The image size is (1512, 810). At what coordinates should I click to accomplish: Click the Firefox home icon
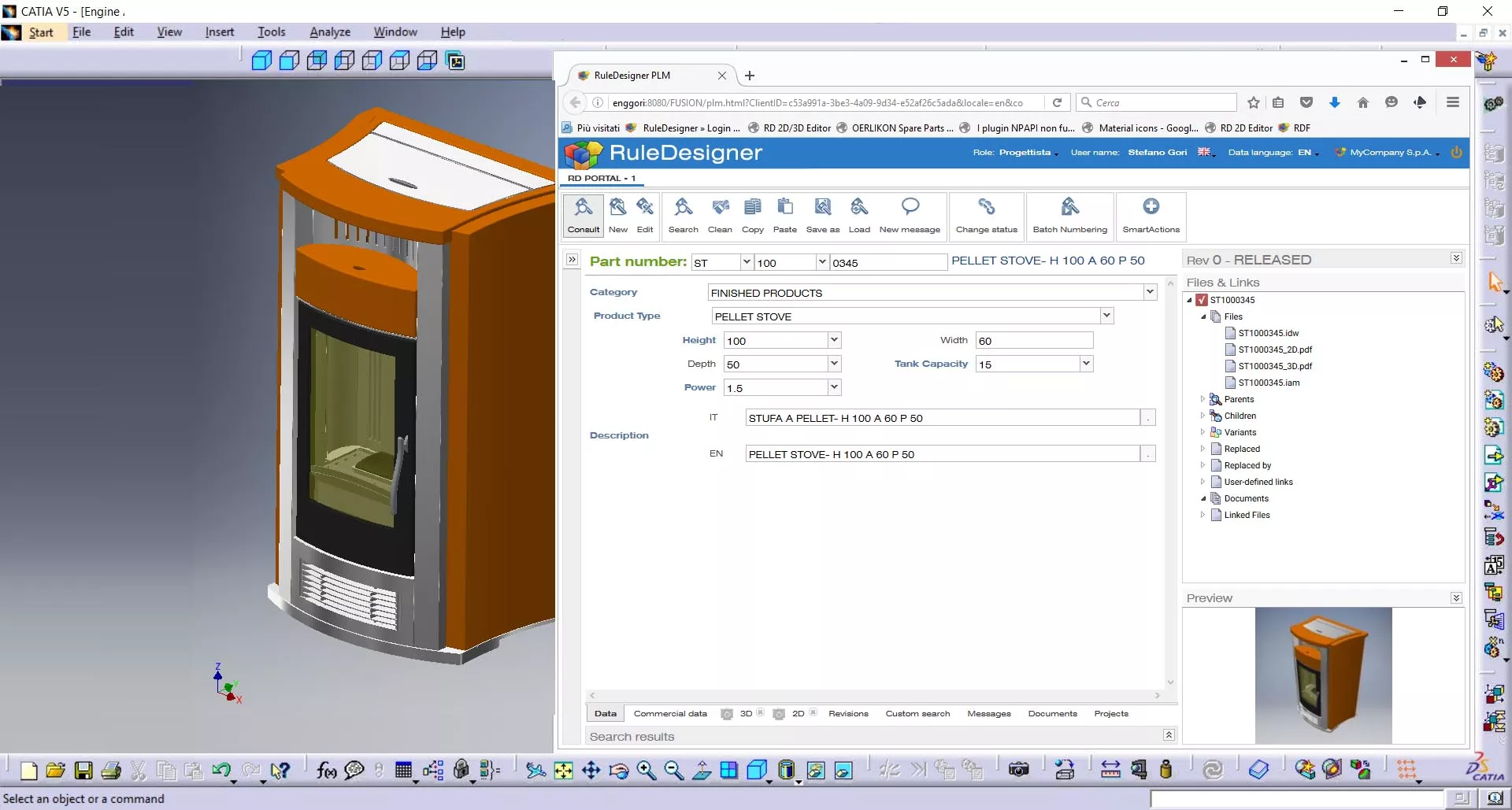point(1363,102)
